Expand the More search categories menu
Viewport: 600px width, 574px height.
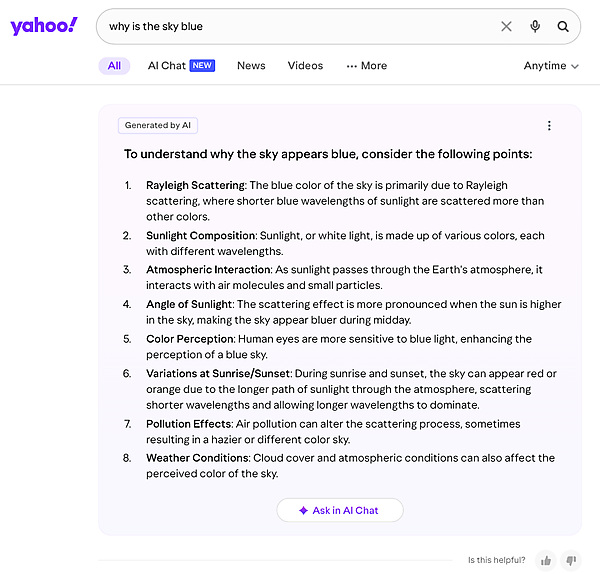[x=366, y=66]
